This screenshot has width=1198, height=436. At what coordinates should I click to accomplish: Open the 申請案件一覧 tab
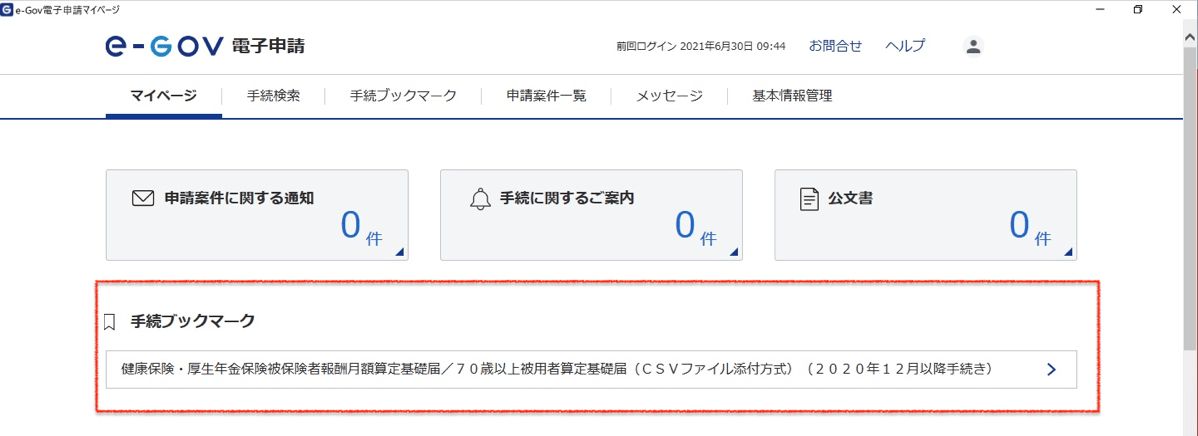(x=546, y=96)
